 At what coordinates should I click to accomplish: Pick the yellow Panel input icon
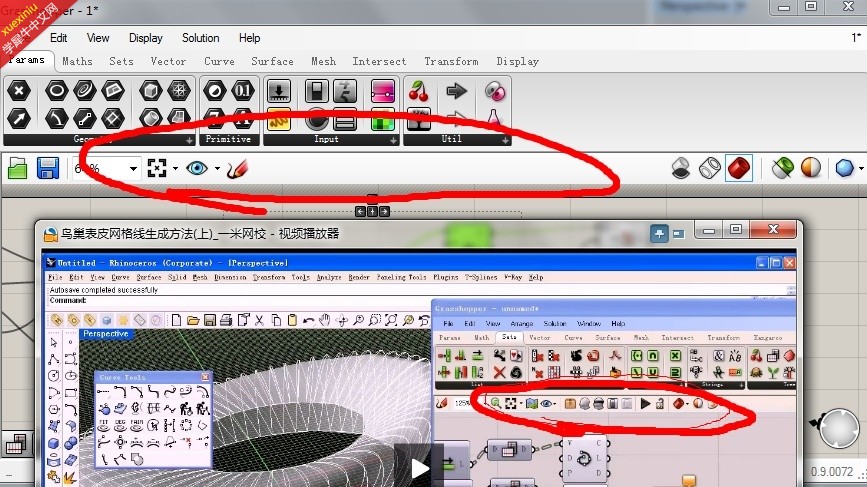[x=279, y=119]
